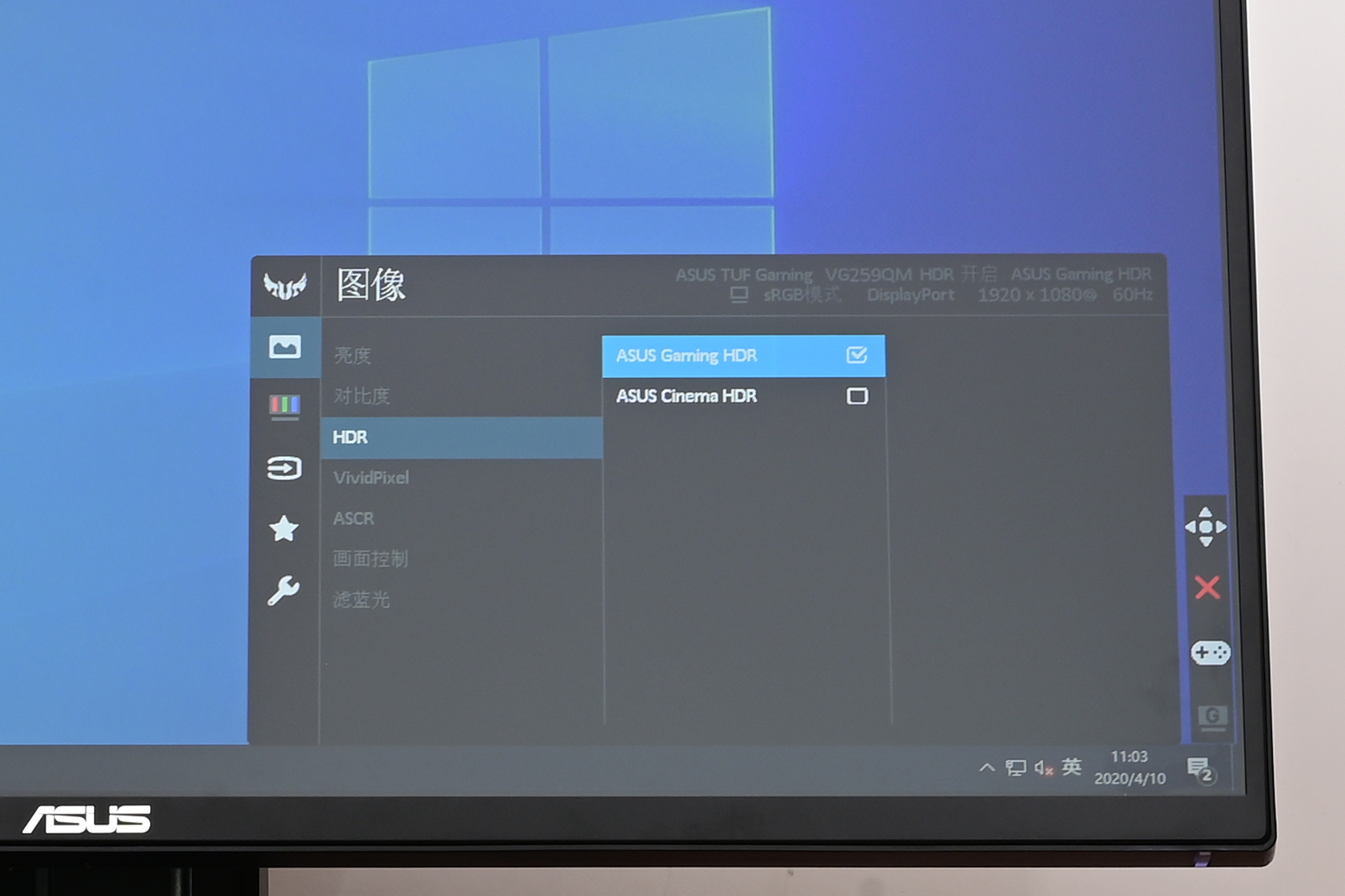The height and width of the screenshot is (896, 1345).
Task: Open the System Setup wrench icon
Action: click(283, 590)
